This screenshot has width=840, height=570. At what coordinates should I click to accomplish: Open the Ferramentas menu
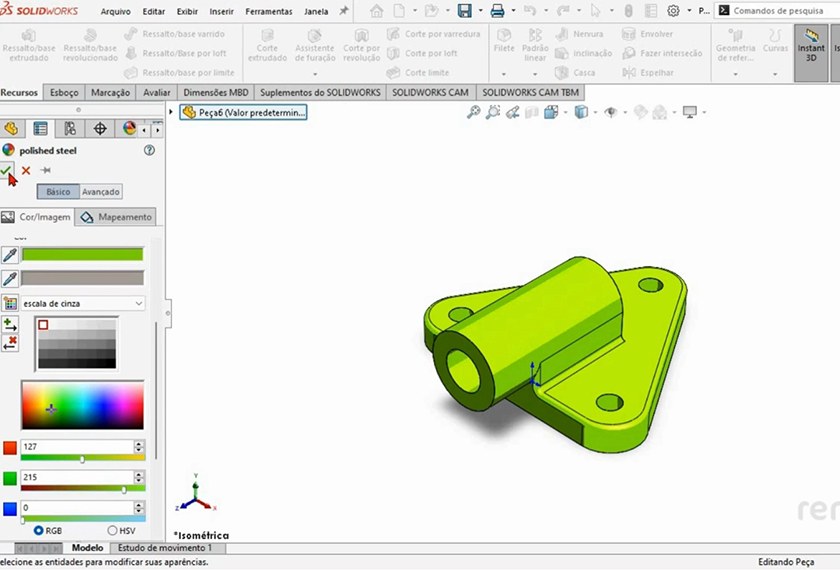269,11
